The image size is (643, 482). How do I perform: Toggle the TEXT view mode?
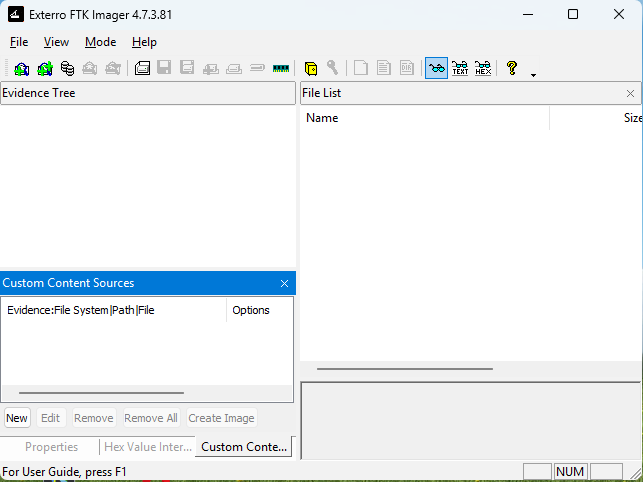(x=460, y=68)
